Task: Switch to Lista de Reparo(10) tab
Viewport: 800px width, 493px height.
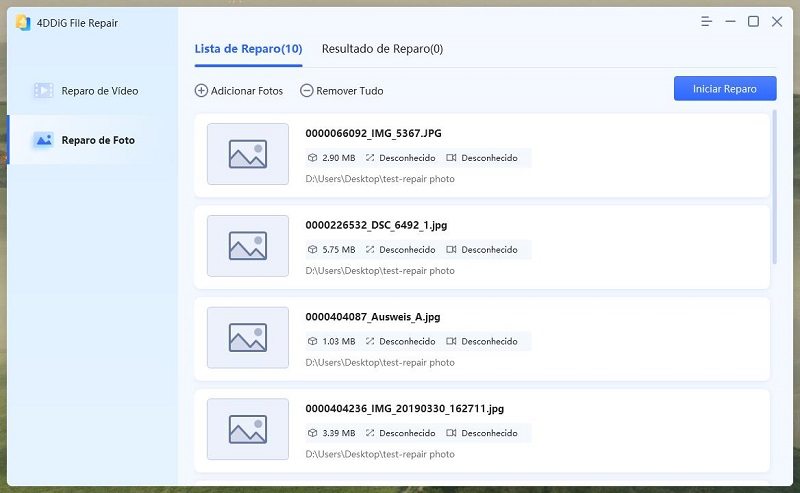Action: coord(248,49)
